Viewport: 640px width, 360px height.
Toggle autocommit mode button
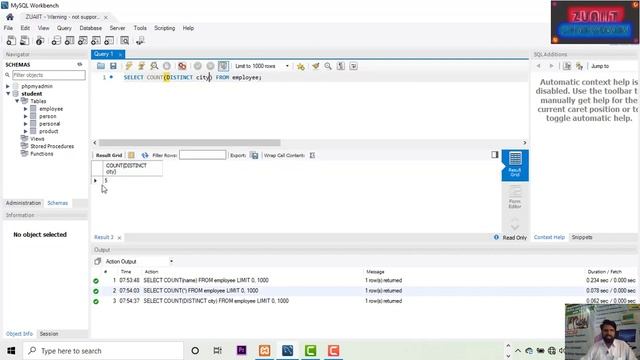click(223, 66)
